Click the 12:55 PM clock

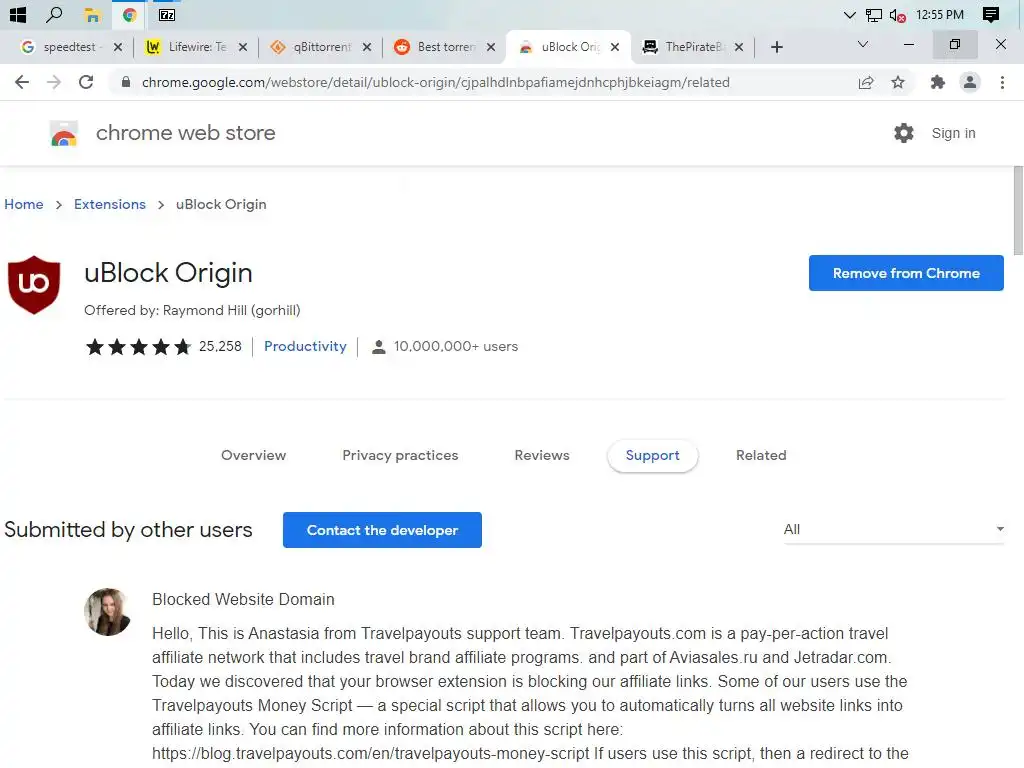(x=940, y=14)
